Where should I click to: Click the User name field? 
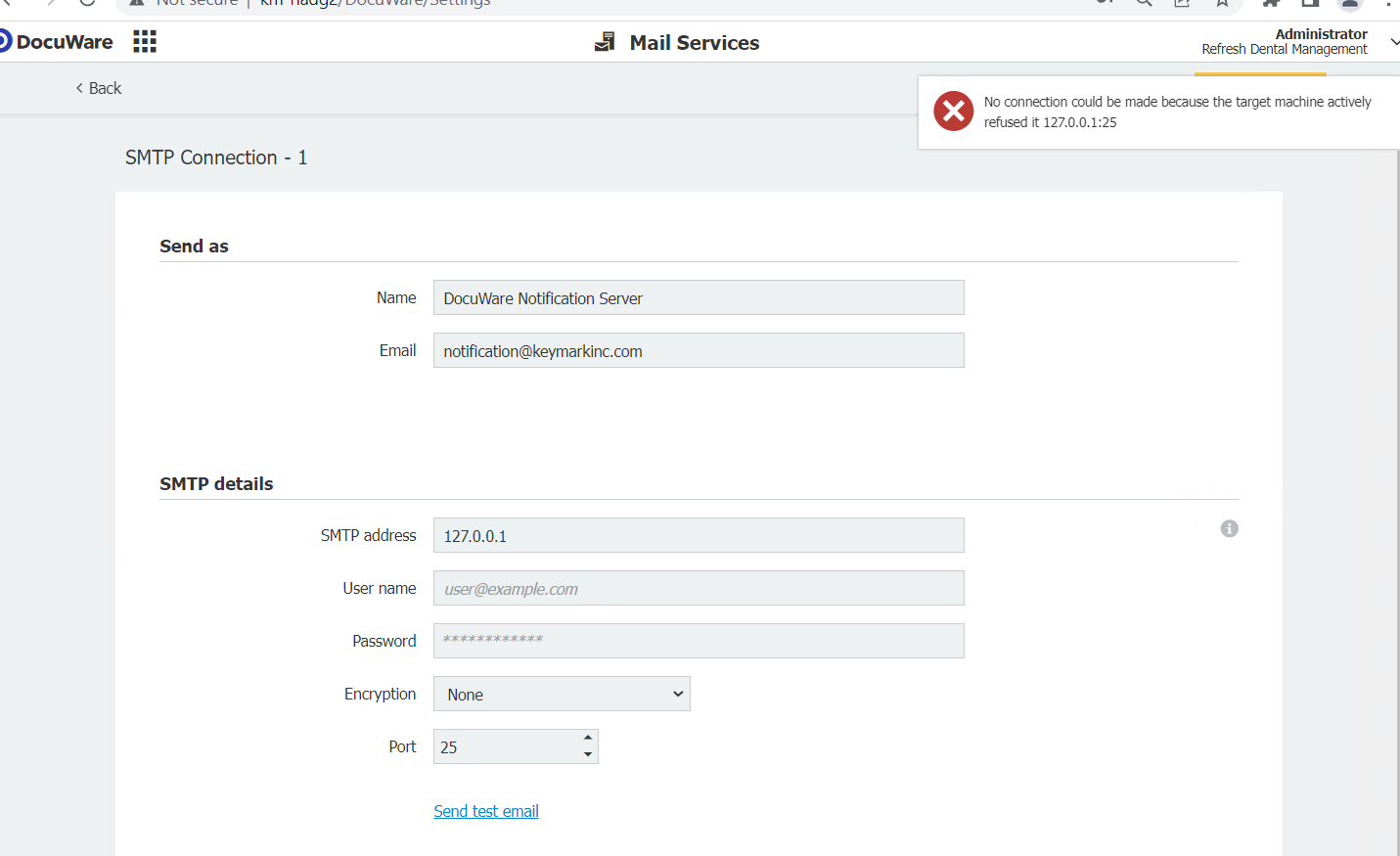click(x=698, y=589)
